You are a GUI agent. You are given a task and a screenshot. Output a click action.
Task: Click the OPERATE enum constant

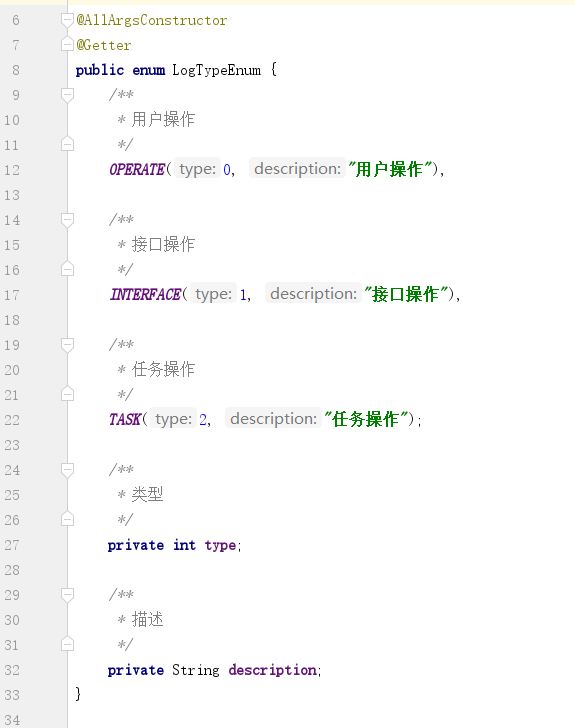pyautogui.click(x=137, y=169)
